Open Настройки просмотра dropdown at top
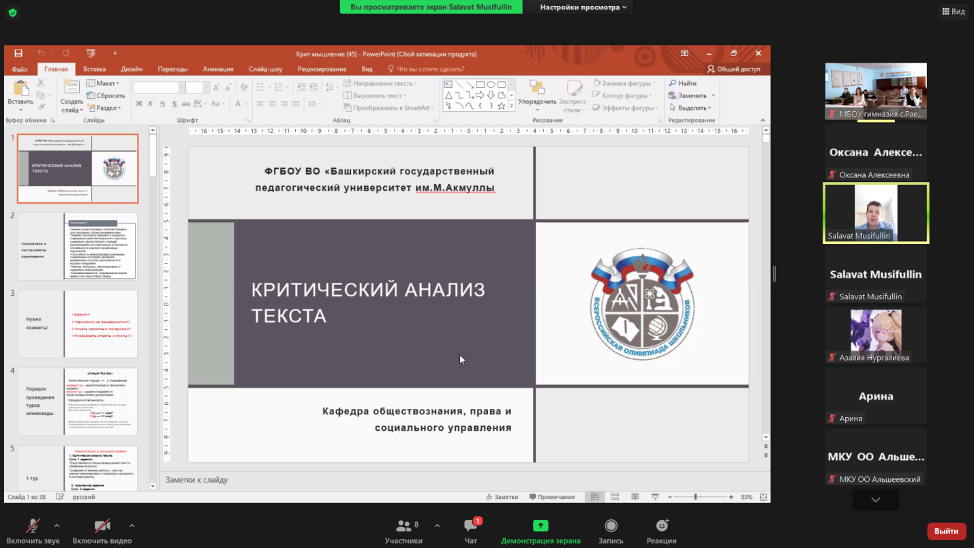The height and width of the screenshot is (550, 974). [x=584, y=7]
